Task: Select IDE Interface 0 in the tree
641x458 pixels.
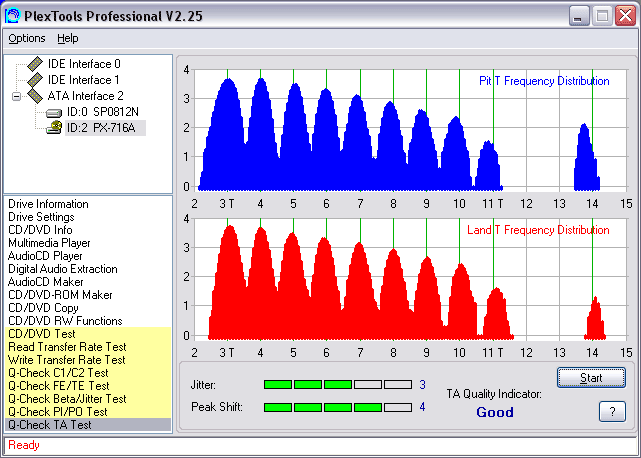Action: pos(84,64)
